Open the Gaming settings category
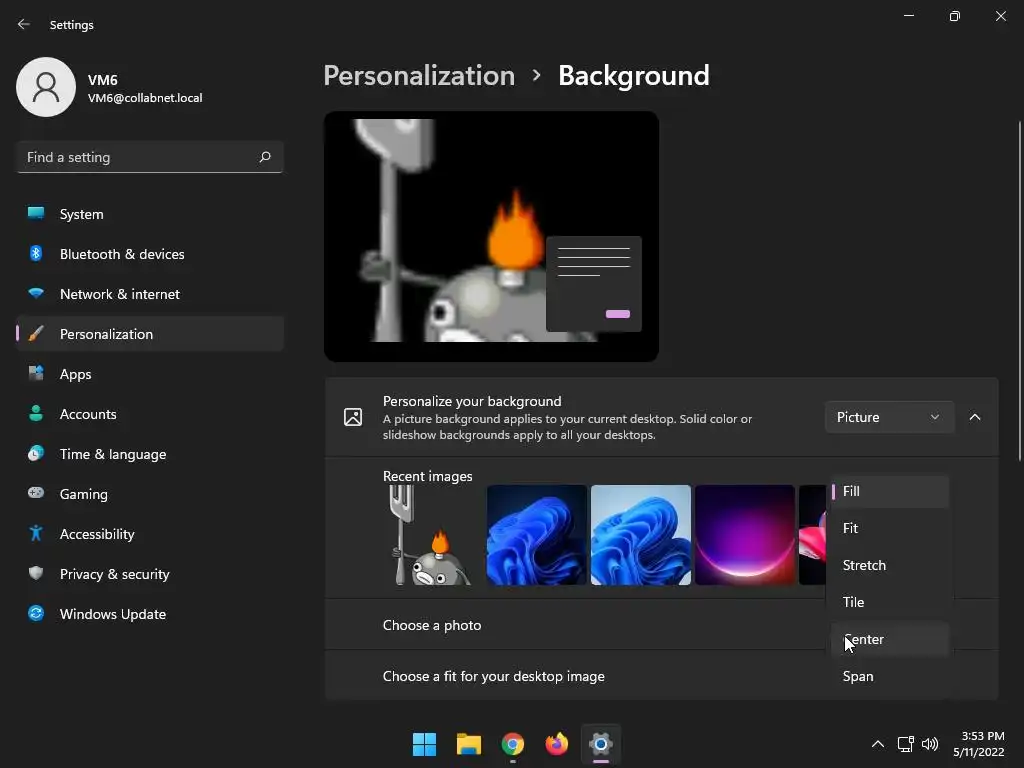The width and height of the screenshot is (1024, 768). coord(150,494)
